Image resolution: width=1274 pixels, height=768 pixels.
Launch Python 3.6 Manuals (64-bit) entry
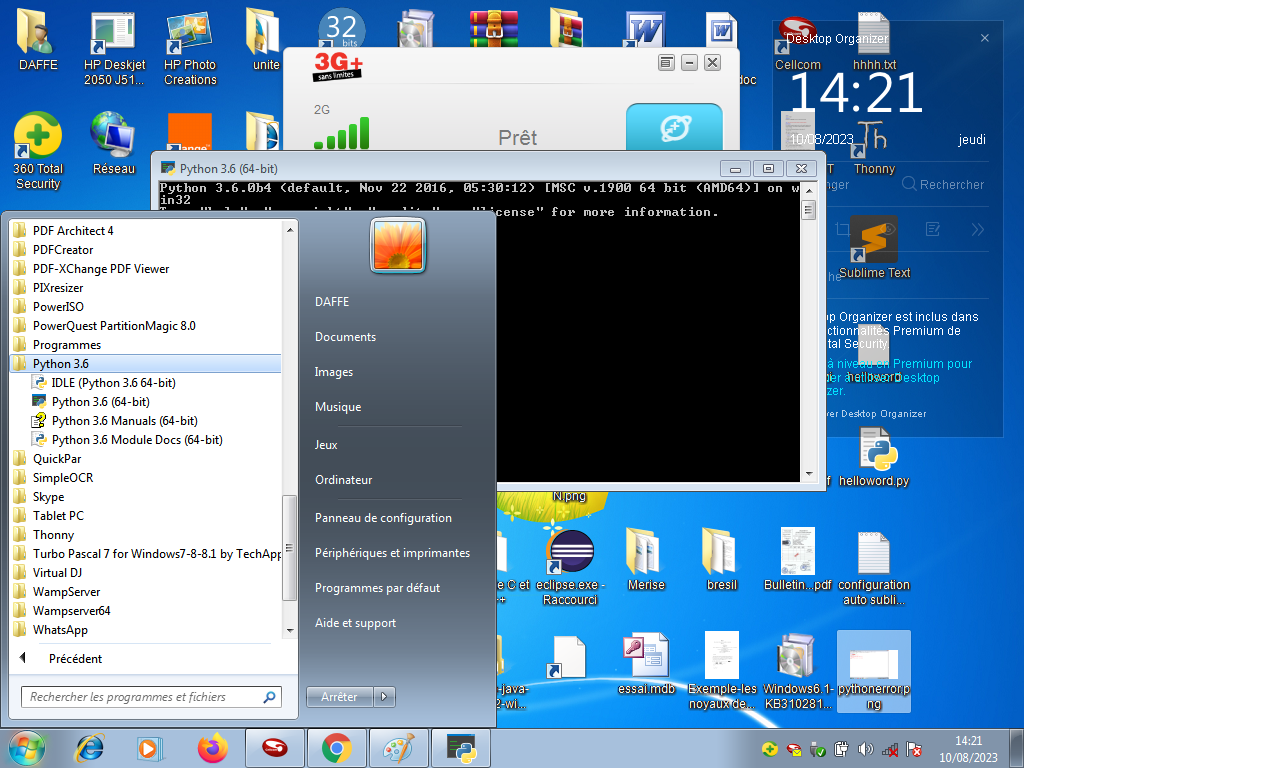coord(124,421)
